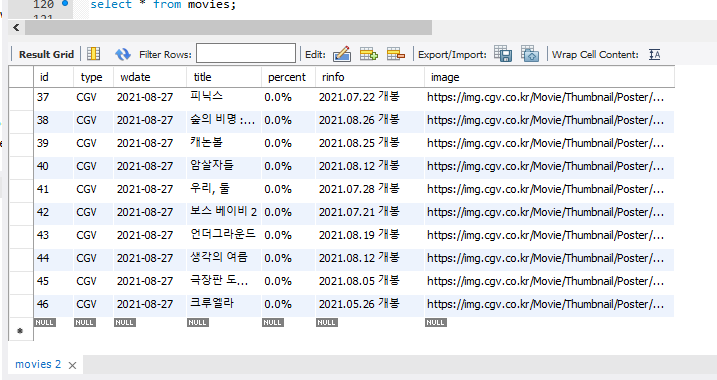Insert a new row in the grid

point(369,54)
